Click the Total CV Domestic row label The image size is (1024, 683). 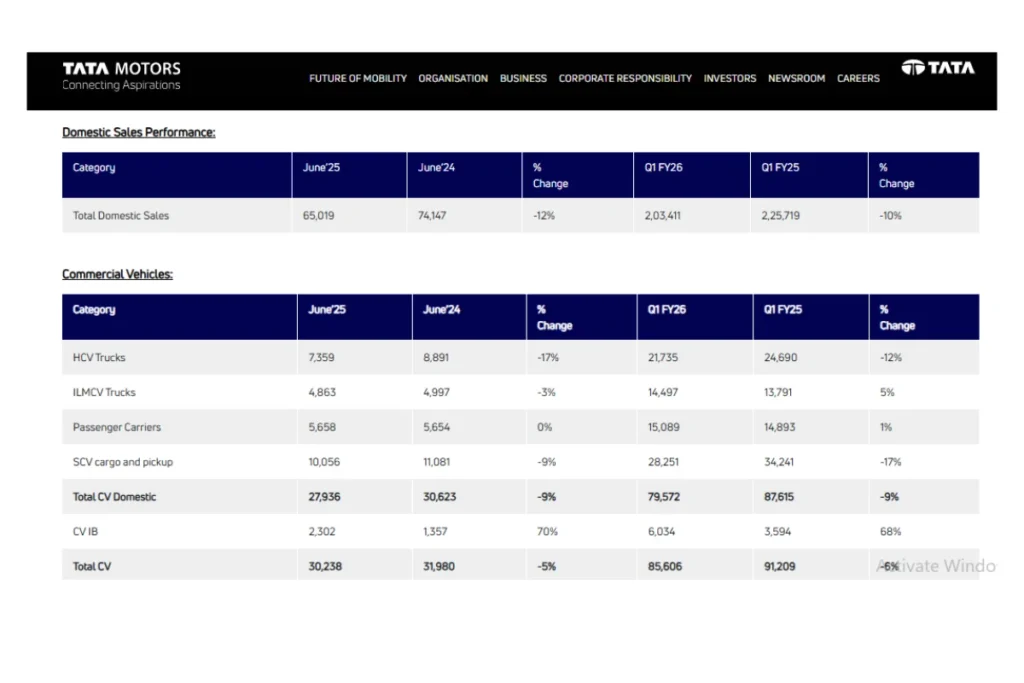[x=114, y=497]
